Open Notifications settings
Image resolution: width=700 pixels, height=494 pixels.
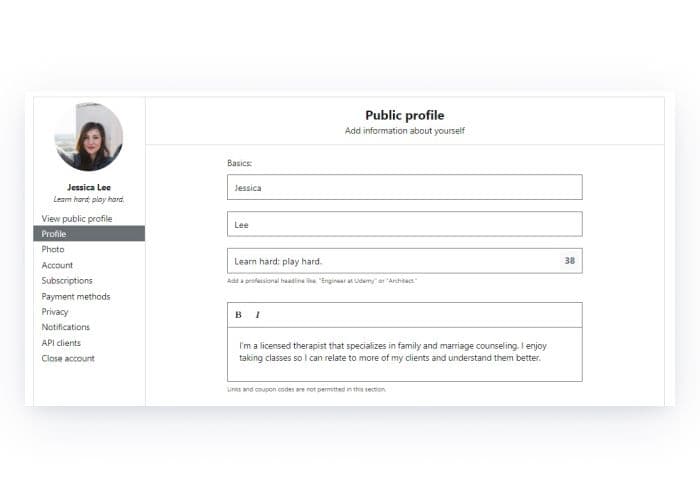point(65,327)
